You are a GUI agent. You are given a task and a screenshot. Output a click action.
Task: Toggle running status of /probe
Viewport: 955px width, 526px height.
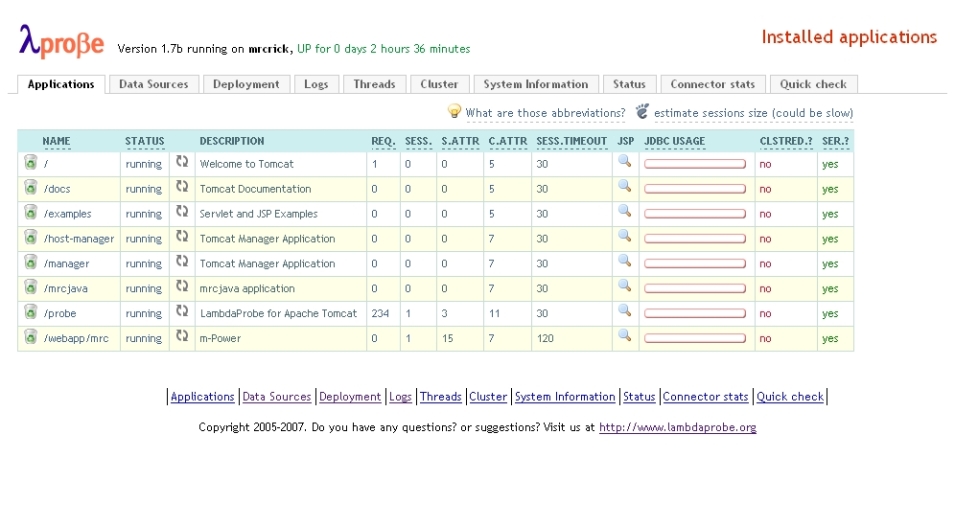point(144,314)
